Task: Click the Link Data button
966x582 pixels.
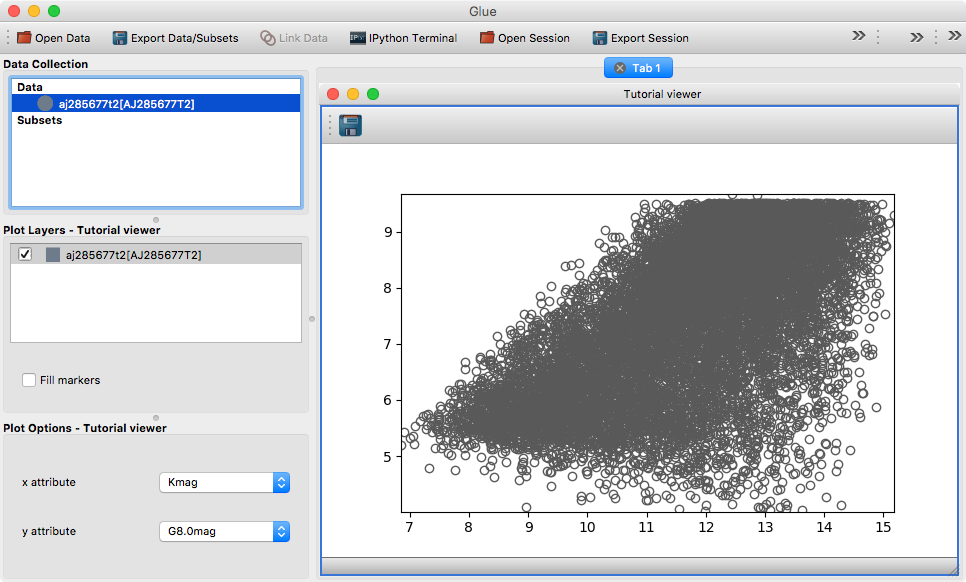Action: [294, 38]
